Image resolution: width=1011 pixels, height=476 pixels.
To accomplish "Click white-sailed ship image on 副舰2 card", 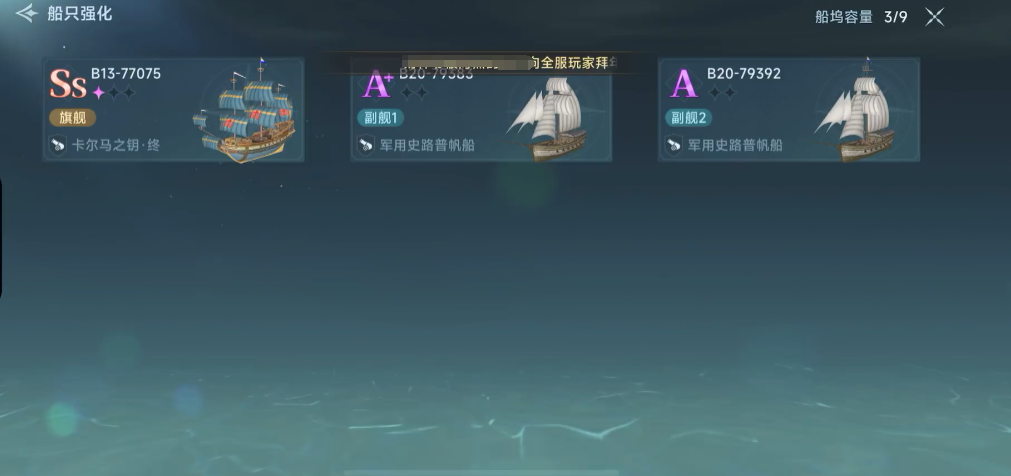I will 856,111.
